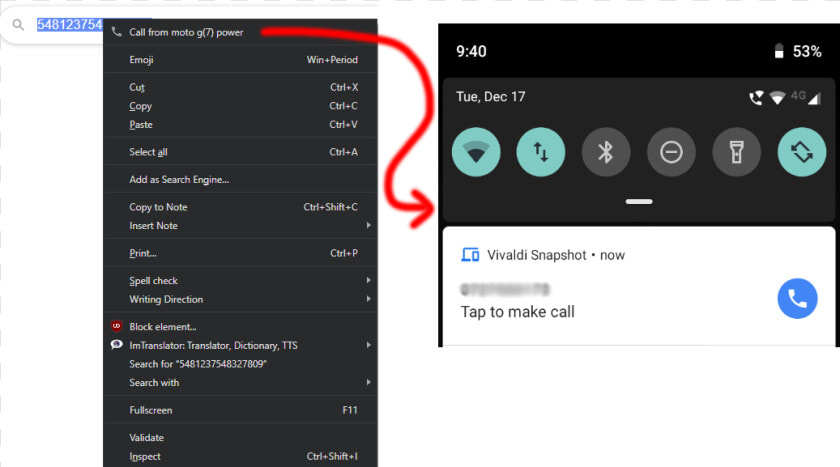Choose Paste from the context menu
840x467 pixels.
coord(240,124)
